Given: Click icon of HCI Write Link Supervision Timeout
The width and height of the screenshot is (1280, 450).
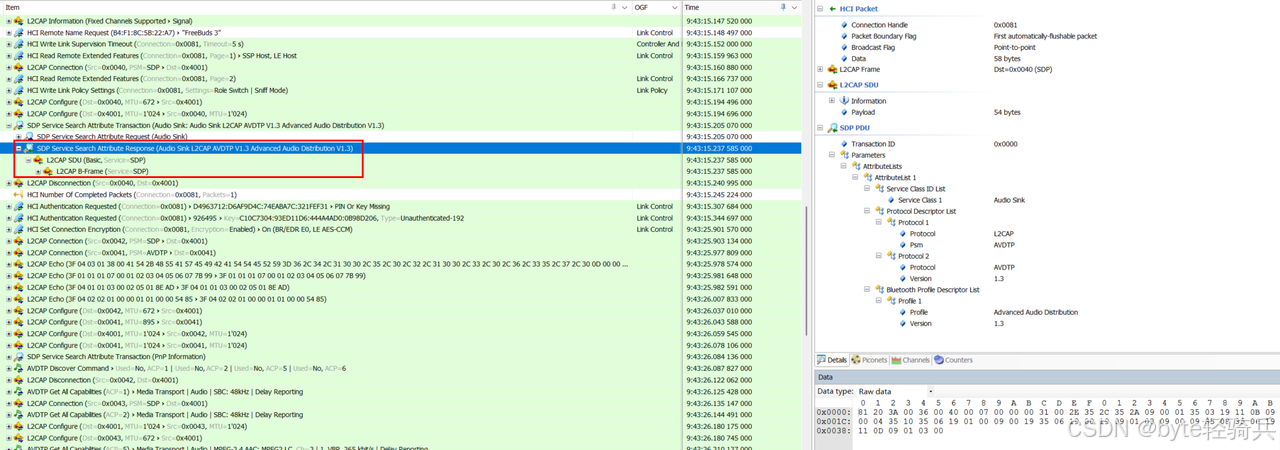Looking at the screenshot, I should (x=19, y=44).
